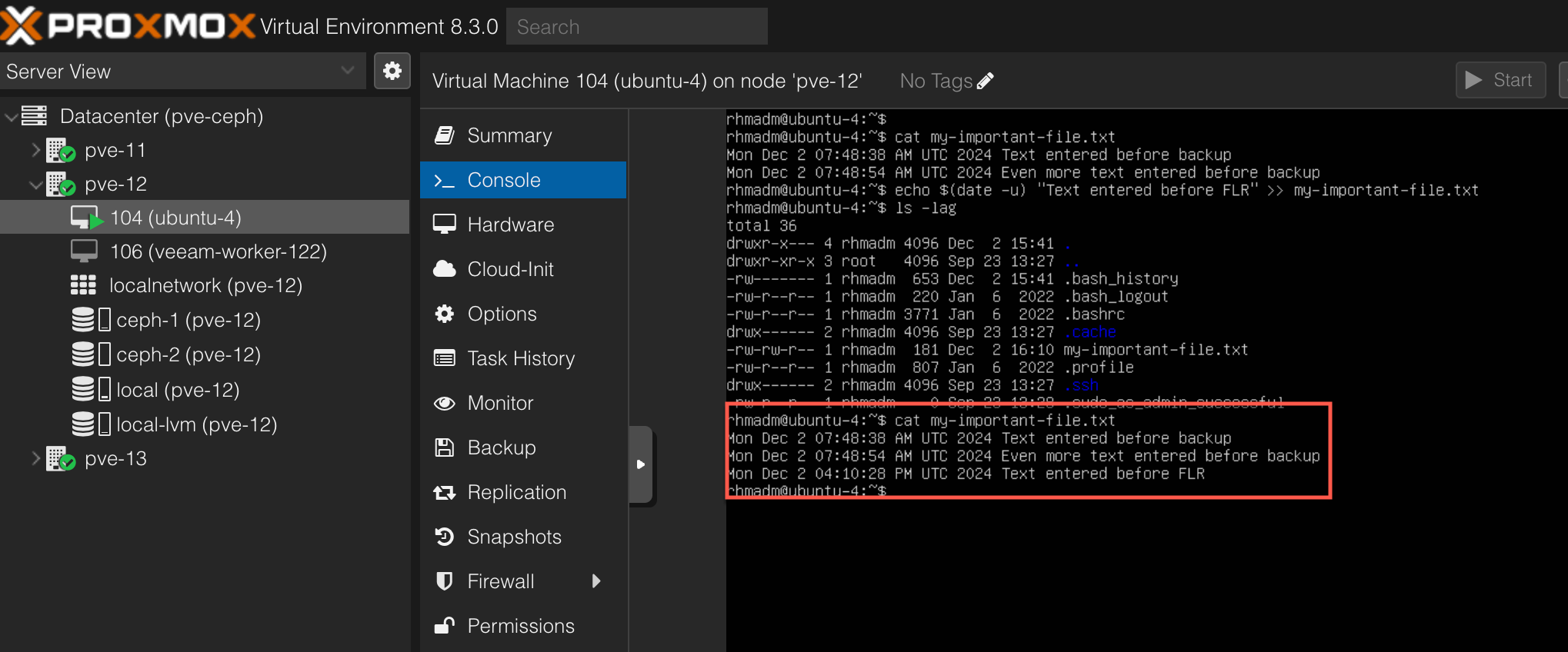Click the Snapshots history icon
This screenshot has height=652, width=1568.
[445, 537]
